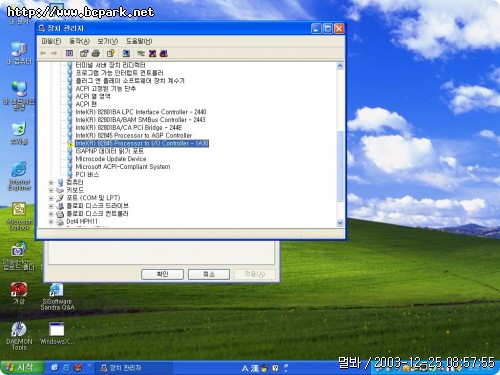The height and width of the screenshot is (375, 500).
Task: Open the 보기(V) menu
Action: click(x=108, y=41)
